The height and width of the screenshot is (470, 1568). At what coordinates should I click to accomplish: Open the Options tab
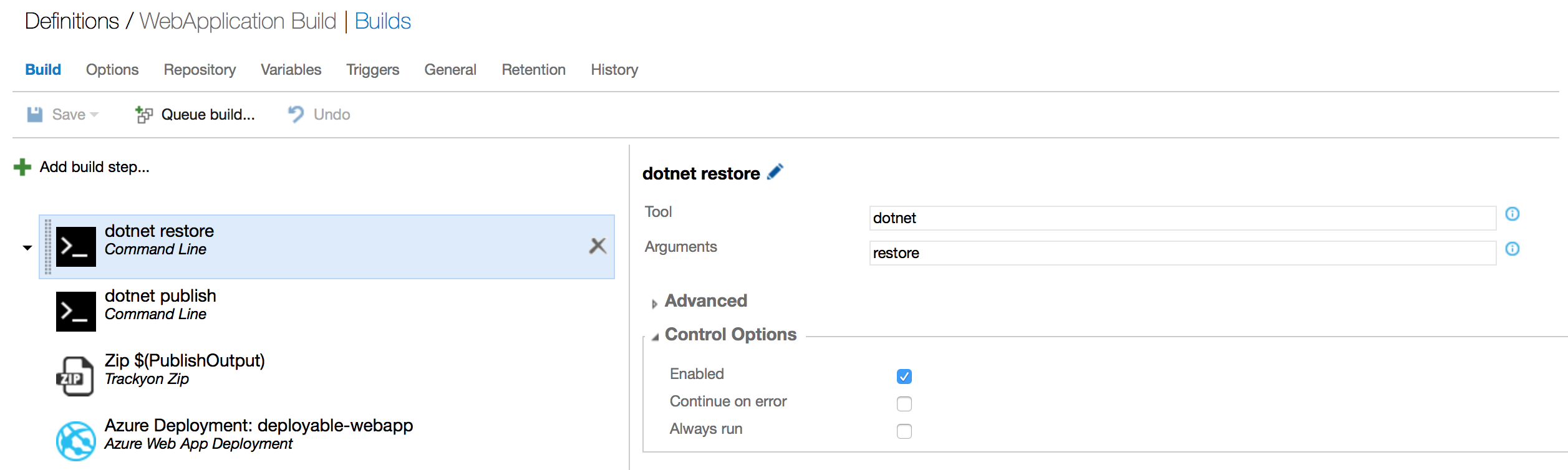tap(112, 70)
